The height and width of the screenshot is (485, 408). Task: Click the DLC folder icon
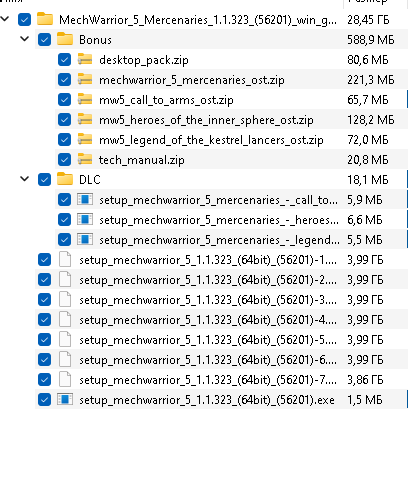click(x=65, y=179)
